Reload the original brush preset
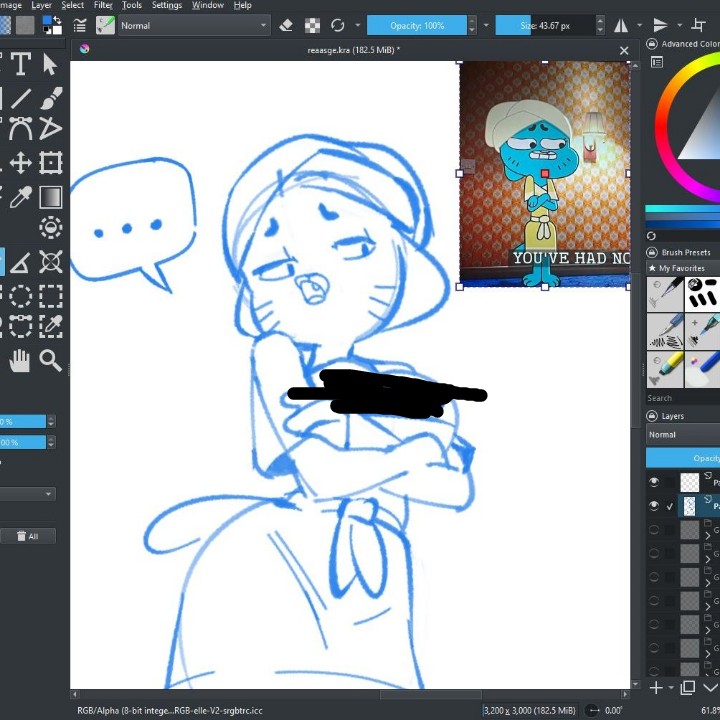This screenshot has height=720, width=720. pos(338,25)
